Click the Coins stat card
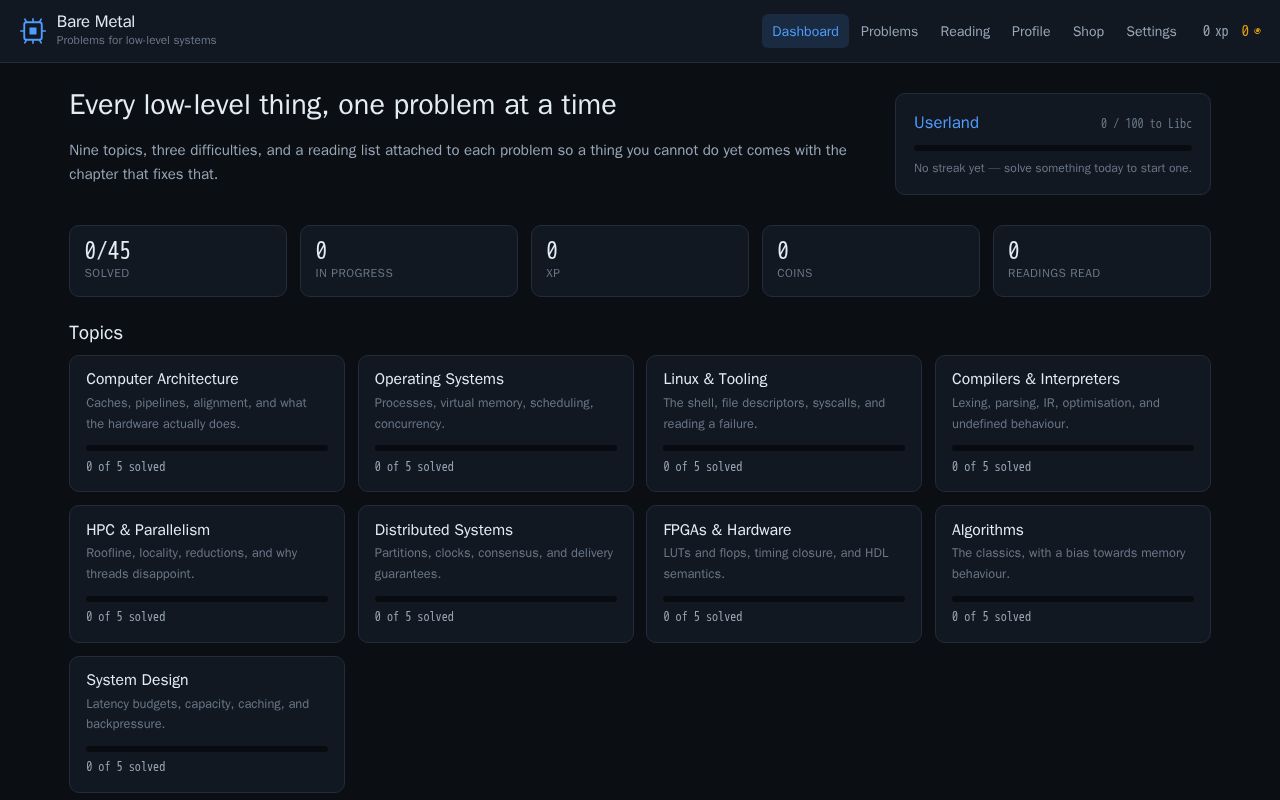The image size is (1280, 800). pos(871,261)
